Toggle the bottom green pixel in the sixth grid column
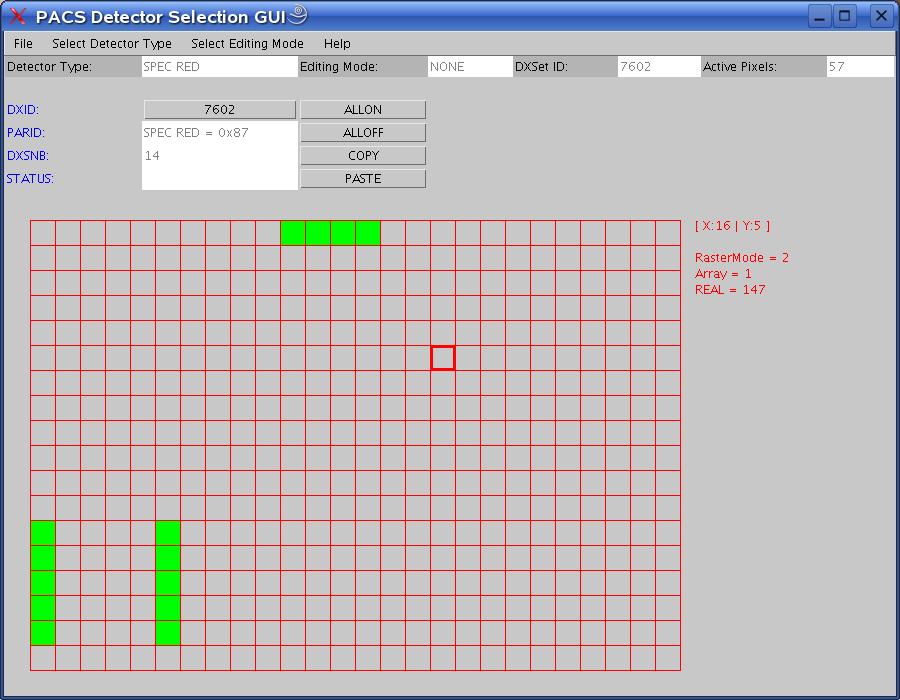The height and width of the screenshot is (700, 900). 168,633
